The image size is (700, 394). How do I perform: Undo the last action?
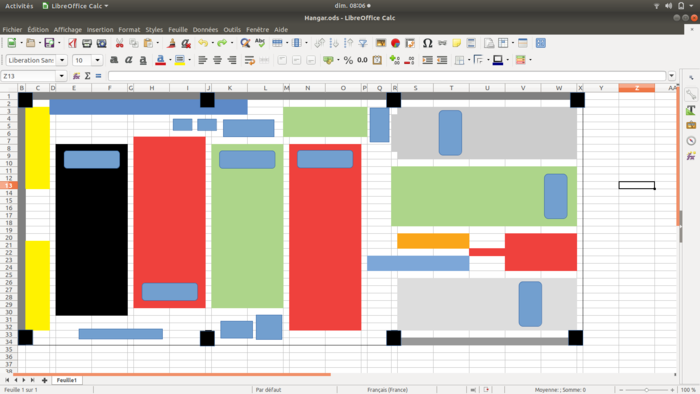(x=203, y=43)
